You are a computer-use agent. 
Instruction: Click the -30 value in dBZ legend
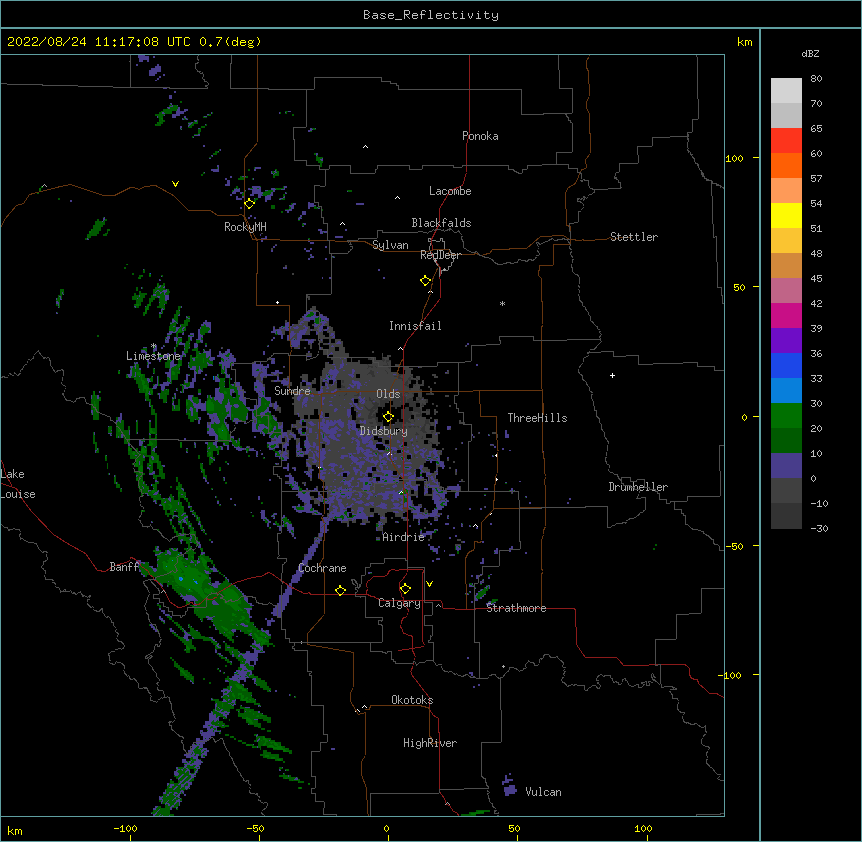[x=819, y=528]
